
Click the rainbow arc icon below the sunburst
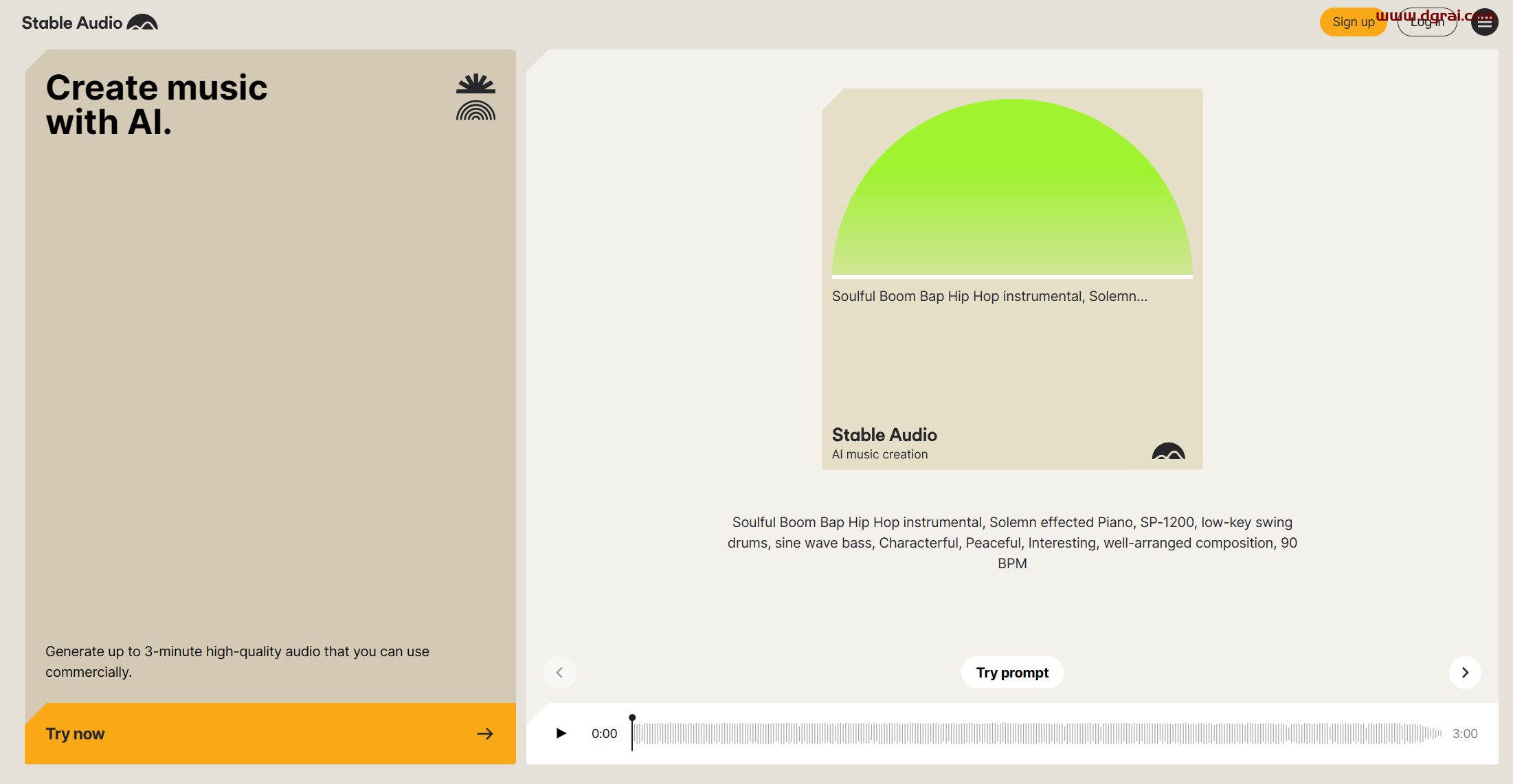point(475,110)
